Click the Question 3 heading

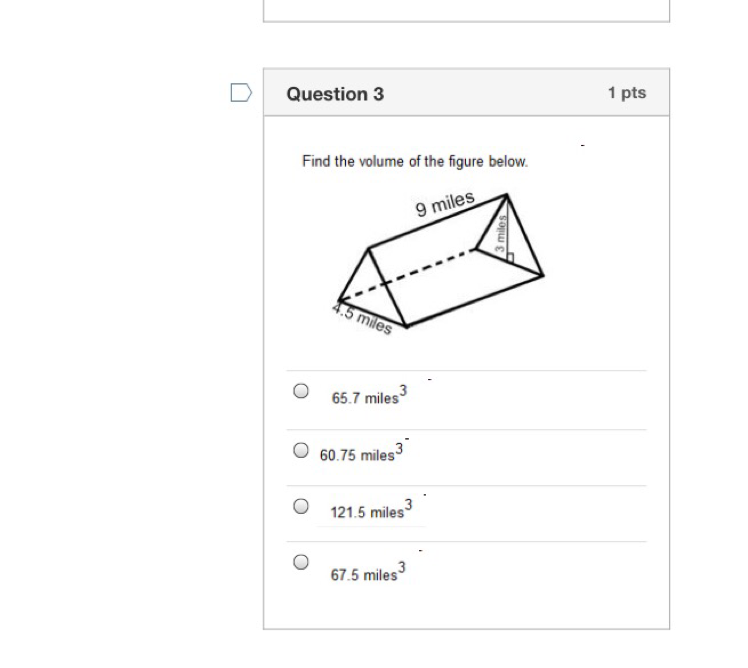[335, 94]
